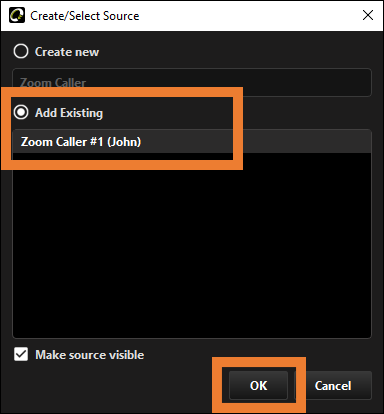Click the application icon in title bar
384x414 pixels.
[17, 15]
